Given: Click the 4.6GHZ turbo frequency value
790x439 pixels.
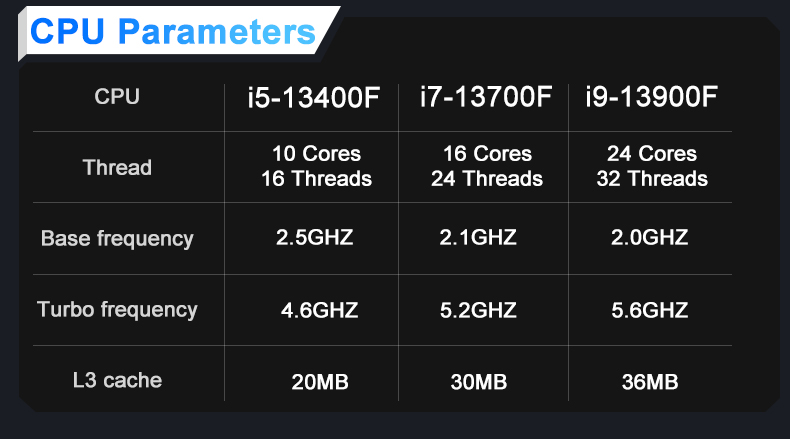Looking at the screenshot, I should tap(319, 310).
